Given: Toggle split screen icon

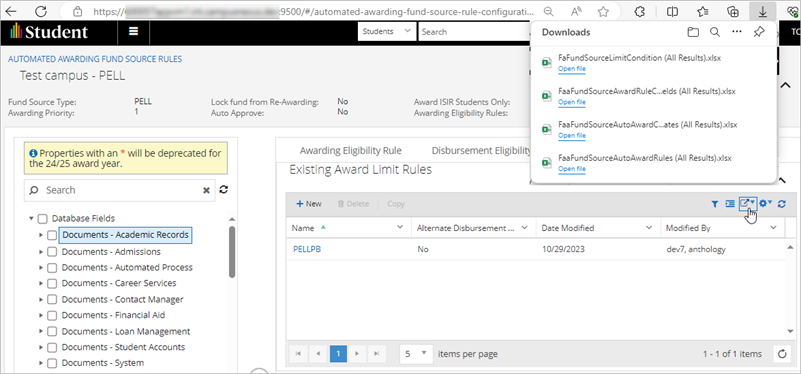Looking at the screenshot, I should click(x=673, y=11).
